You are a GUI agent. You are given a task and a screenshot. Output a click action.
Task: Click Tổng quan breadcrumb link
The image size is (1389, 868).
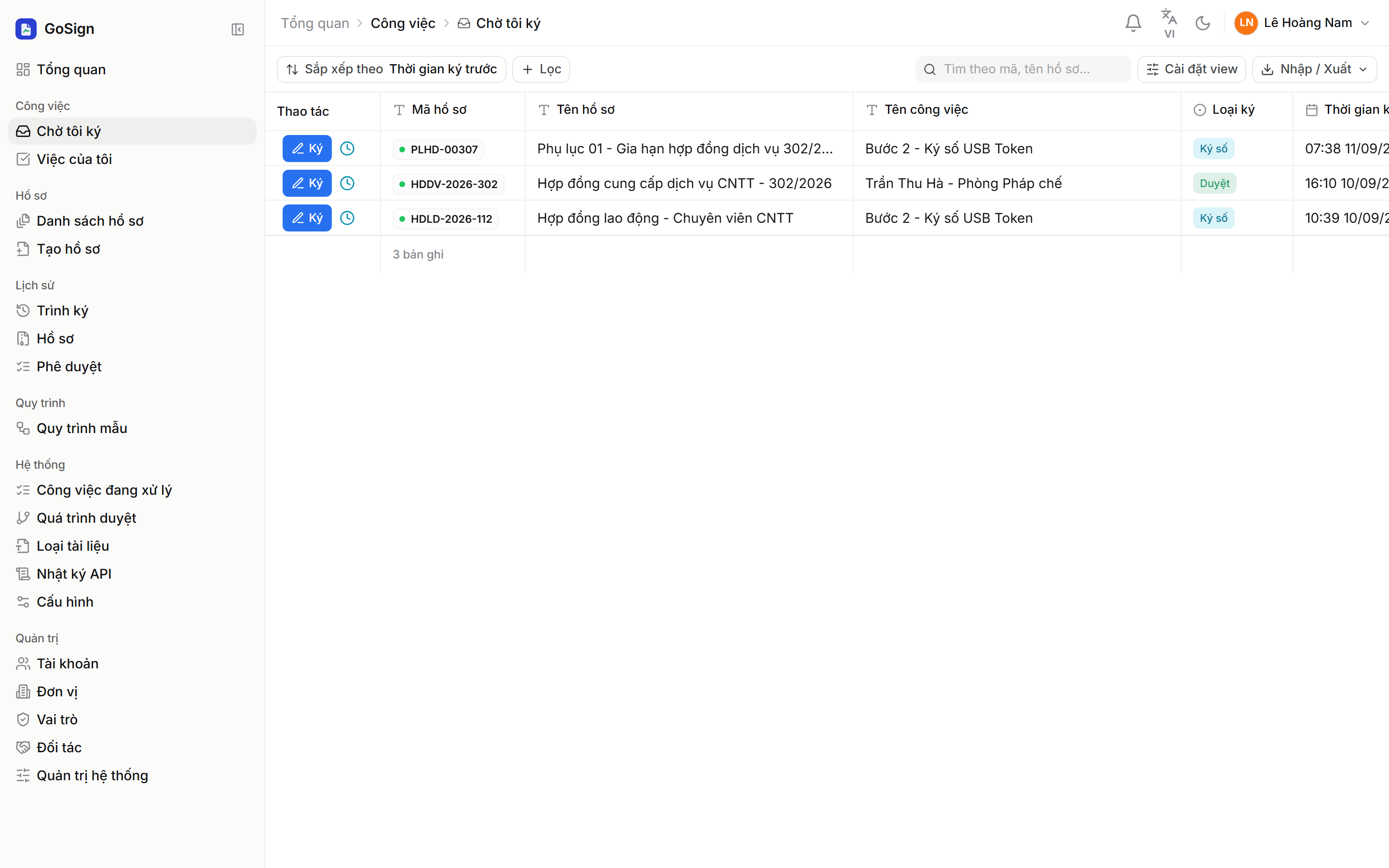(x=314, y=23)
